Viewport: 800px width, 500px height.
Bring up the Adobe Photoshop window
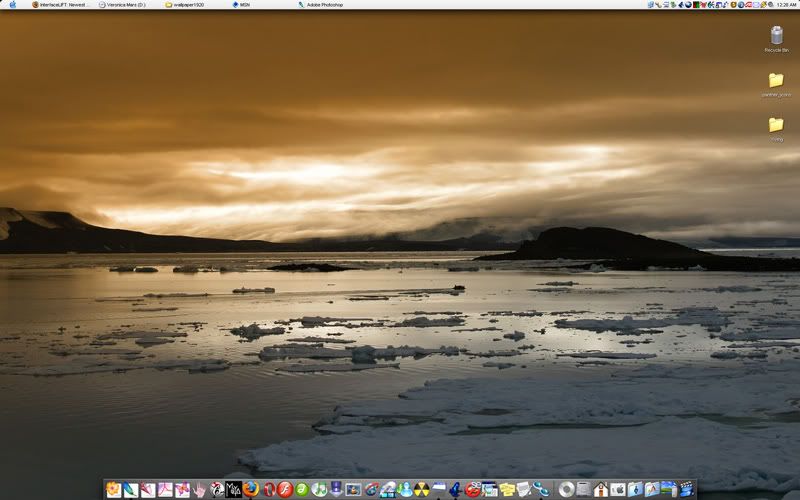(322, 5)
